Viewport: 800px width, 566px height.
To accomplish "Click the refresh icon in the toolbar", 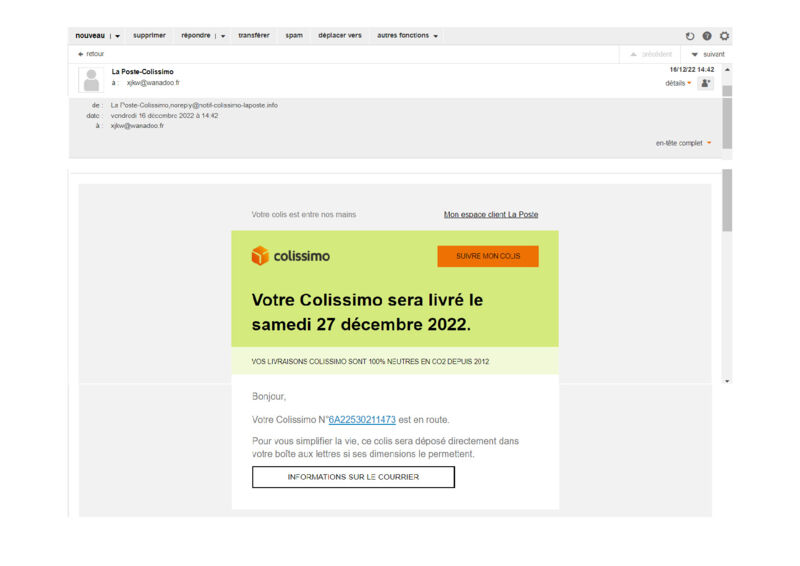I will [x=690, y=36].
